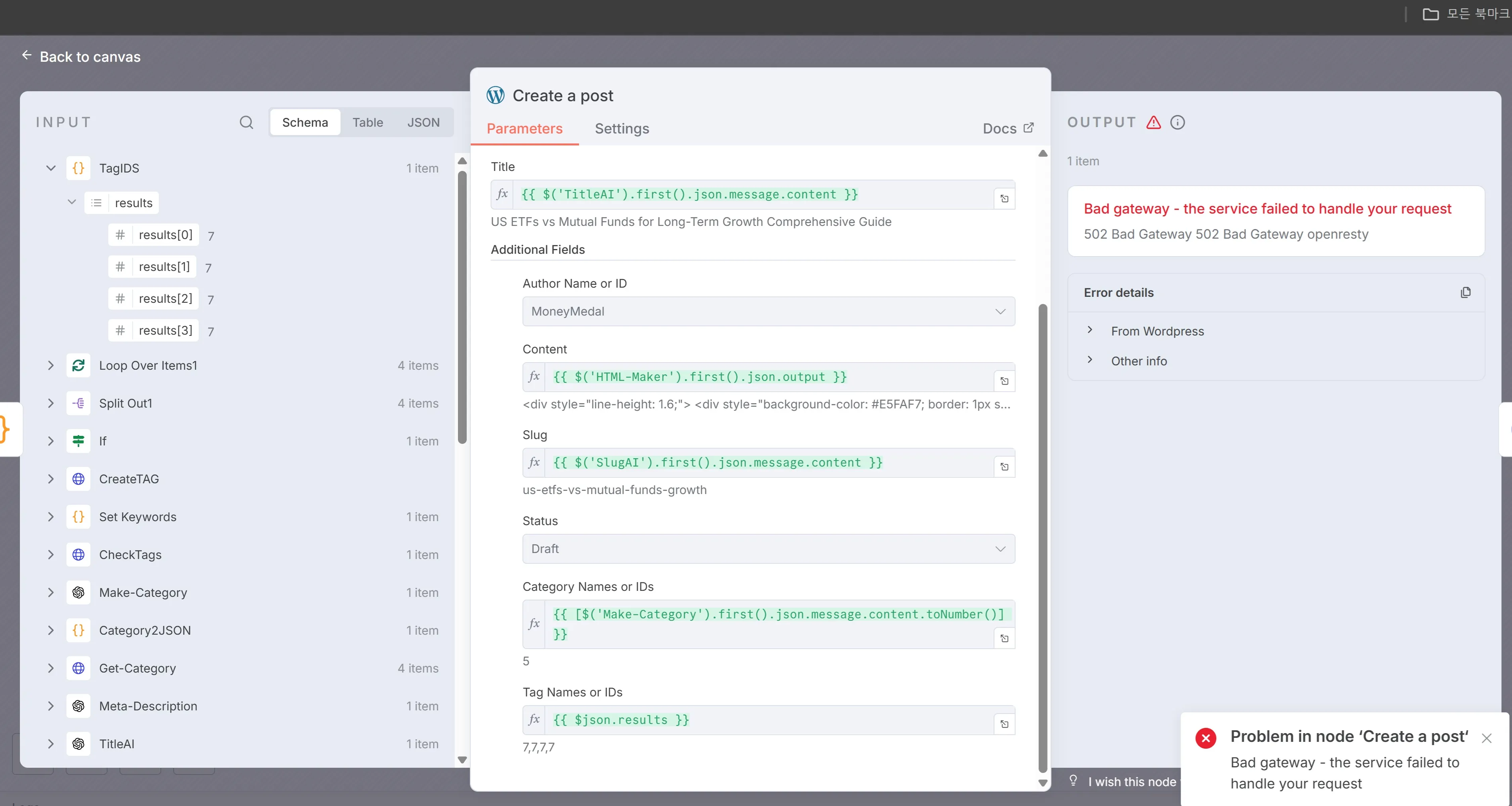This screenshot has width=1512, height=806.
Task: Switch input view to JSON
Action: click(x=423, y=122)
